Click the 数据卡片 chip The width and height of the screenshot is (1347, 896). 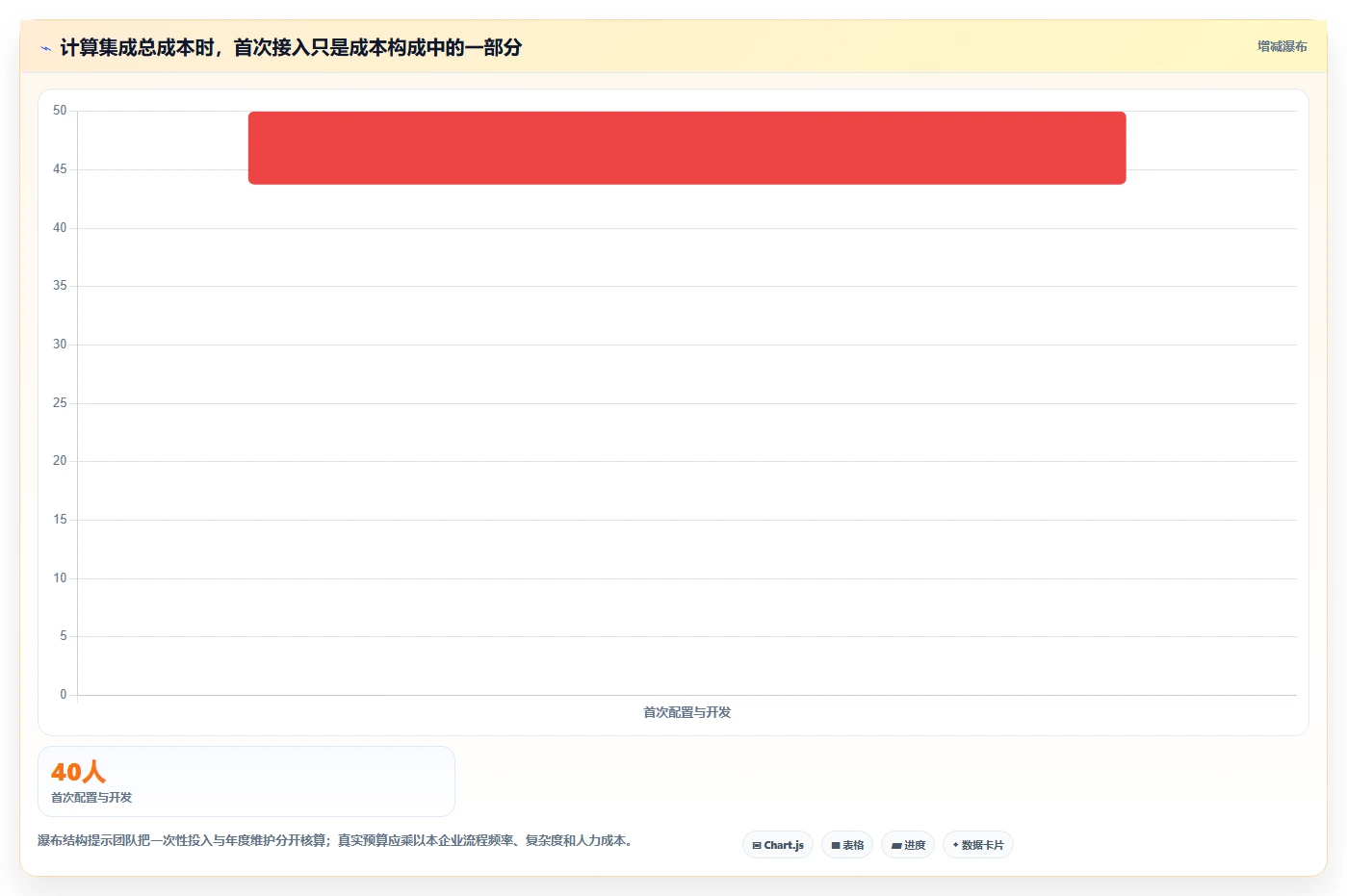(978, 845)
